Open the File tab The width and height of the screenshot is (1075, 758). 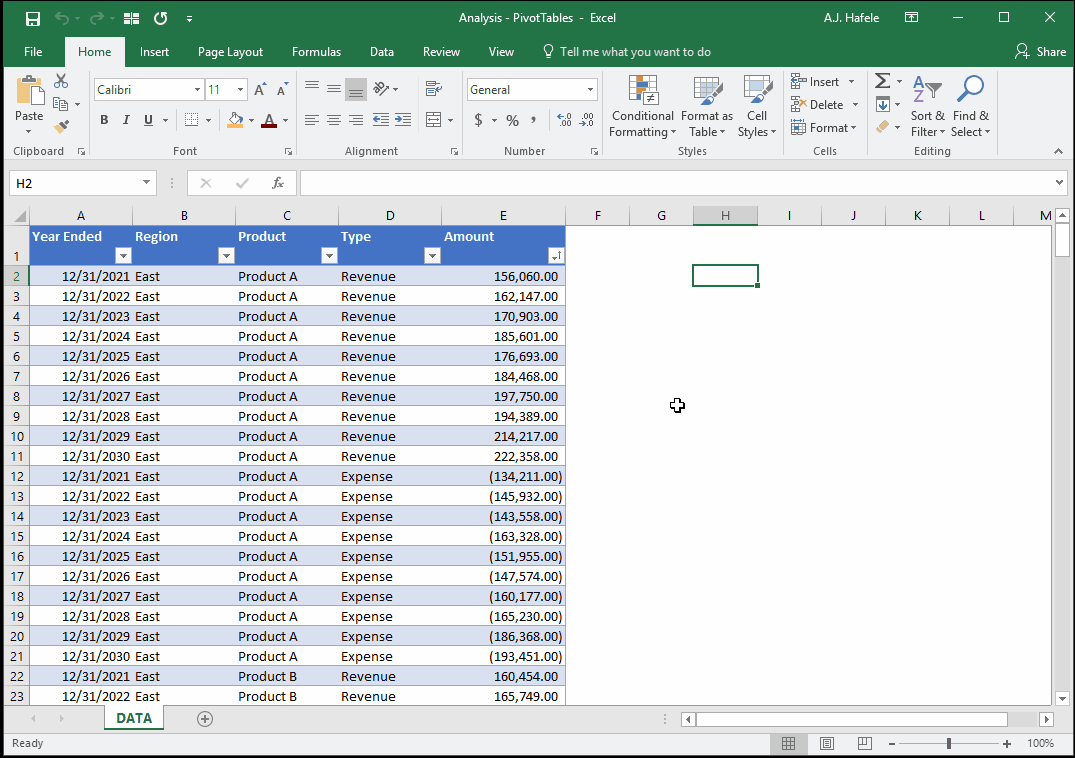tap(33, 52)
